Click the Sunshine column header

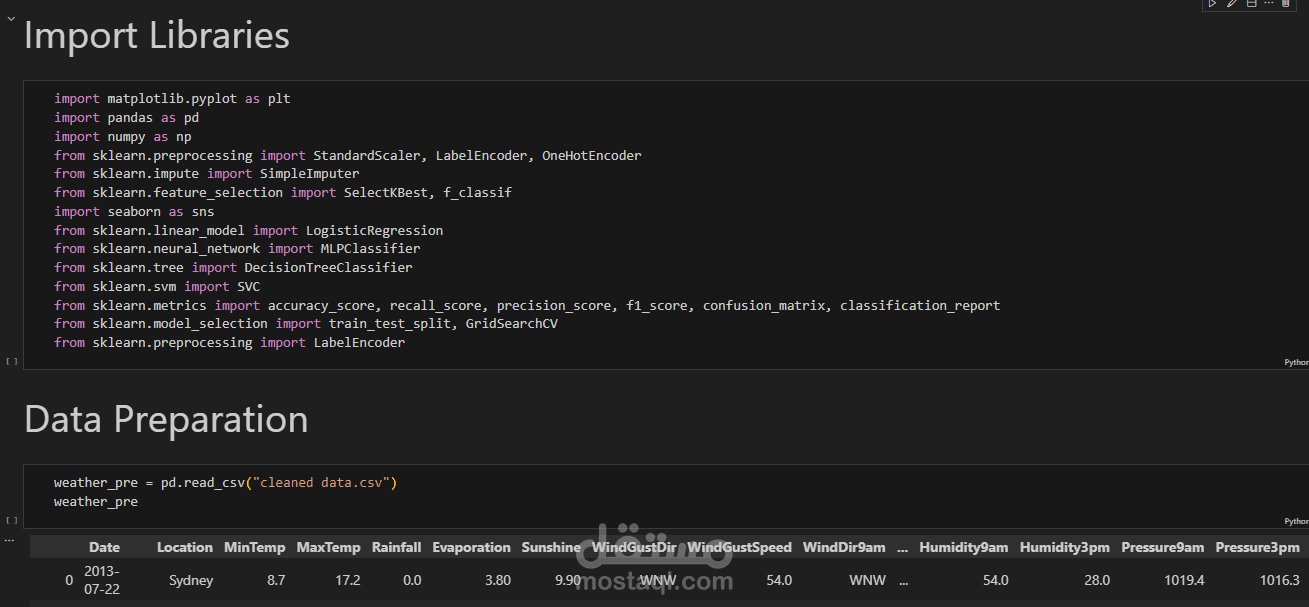(x=551, y=547)
